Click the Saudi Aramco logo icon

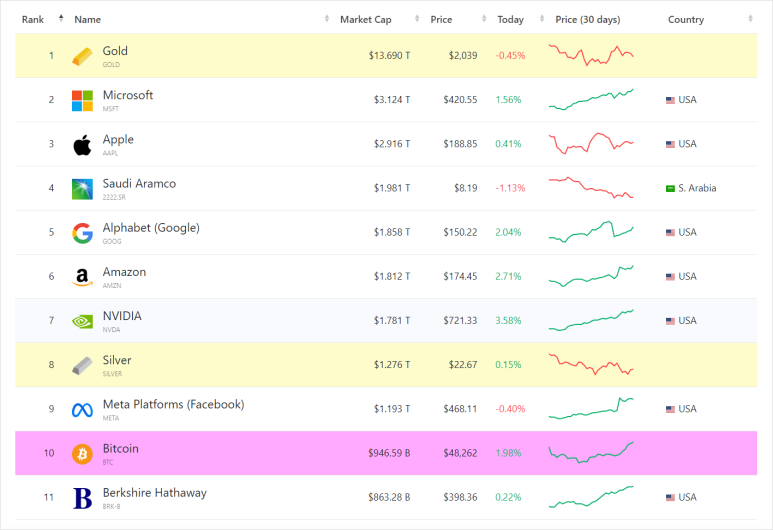click(x=82, y=189)
